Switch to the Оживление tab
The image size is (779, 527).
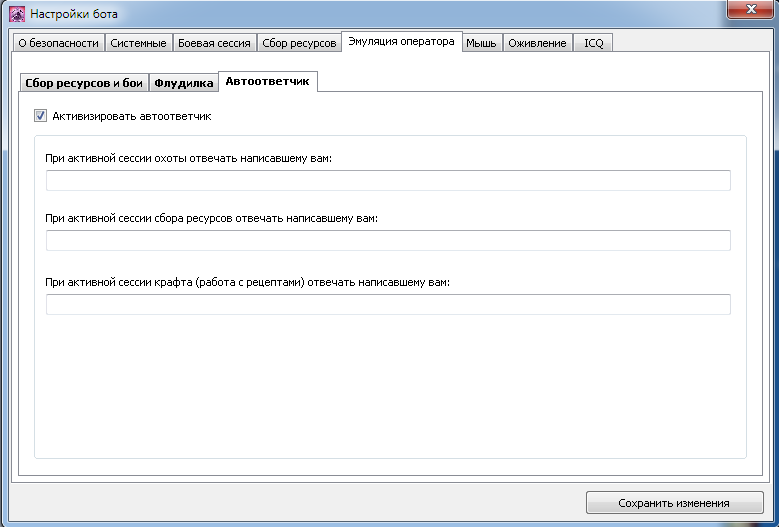[x=538, y=43]
